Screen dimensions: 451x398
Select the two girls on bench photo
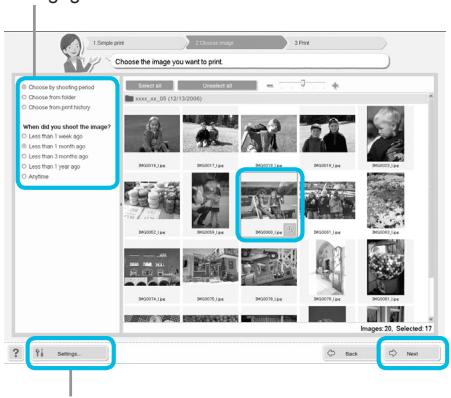click(x=269, y=200)
